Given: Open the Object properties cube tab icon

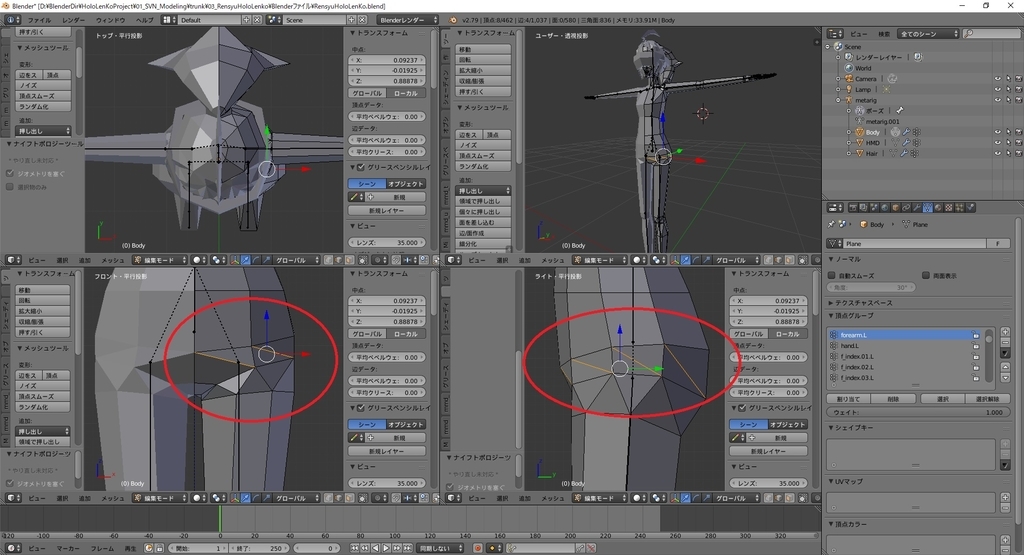Looking at the screenshot, I should [895, 208].
